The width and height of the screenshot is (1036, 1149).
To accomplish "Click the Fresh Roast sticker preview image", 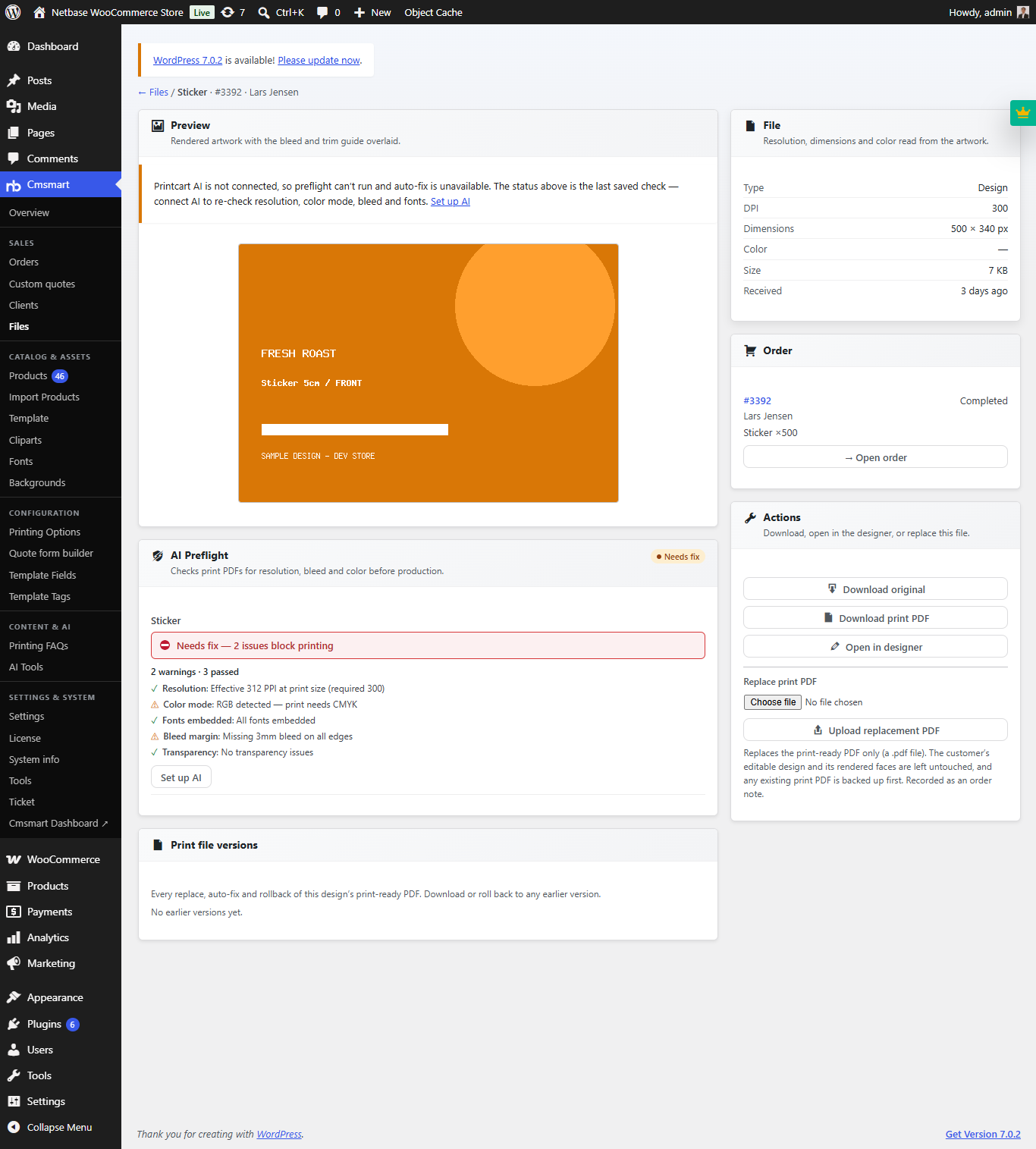I will (x=429, y=373).
